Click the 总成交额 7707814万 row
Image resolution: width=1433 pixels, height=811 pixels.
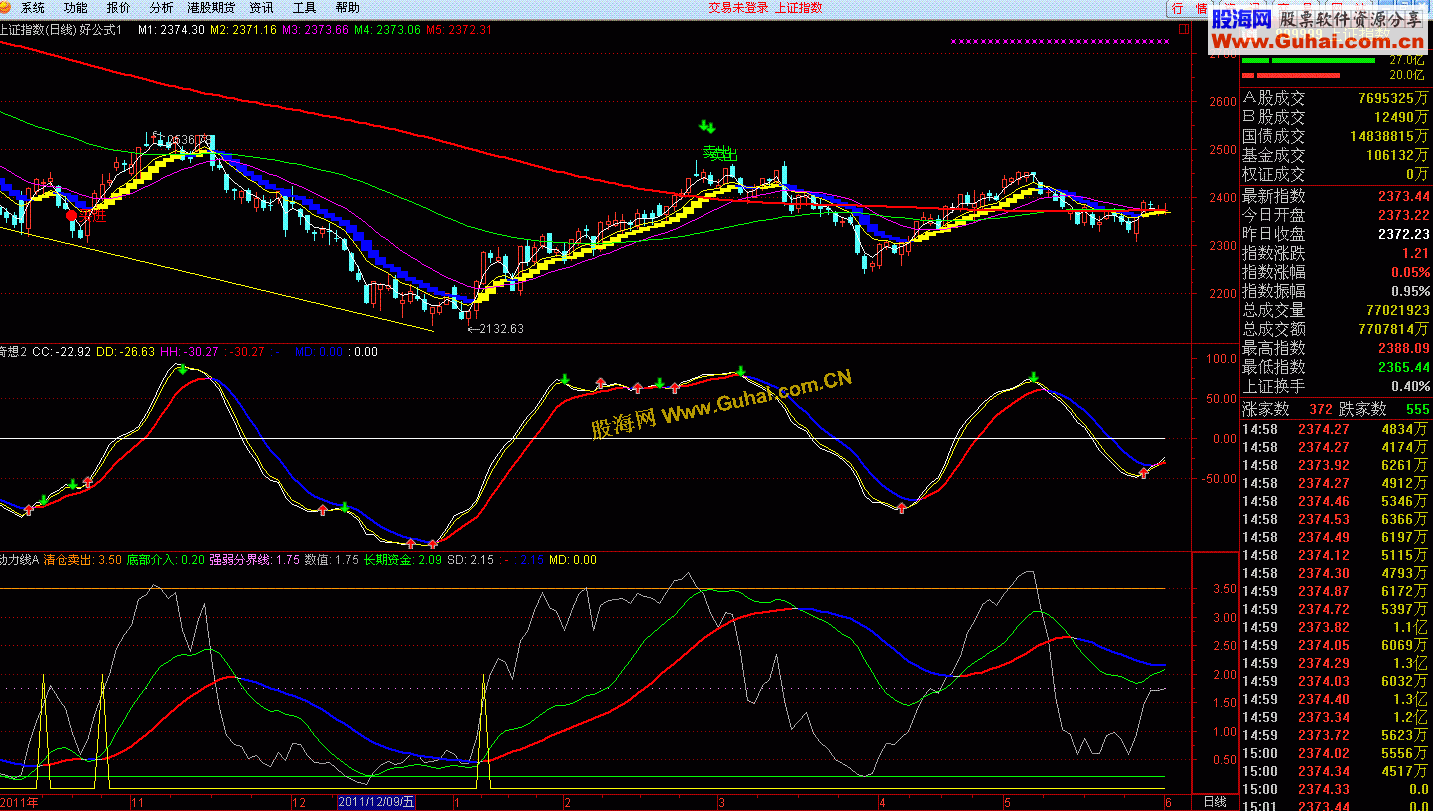click(1336, 329)
